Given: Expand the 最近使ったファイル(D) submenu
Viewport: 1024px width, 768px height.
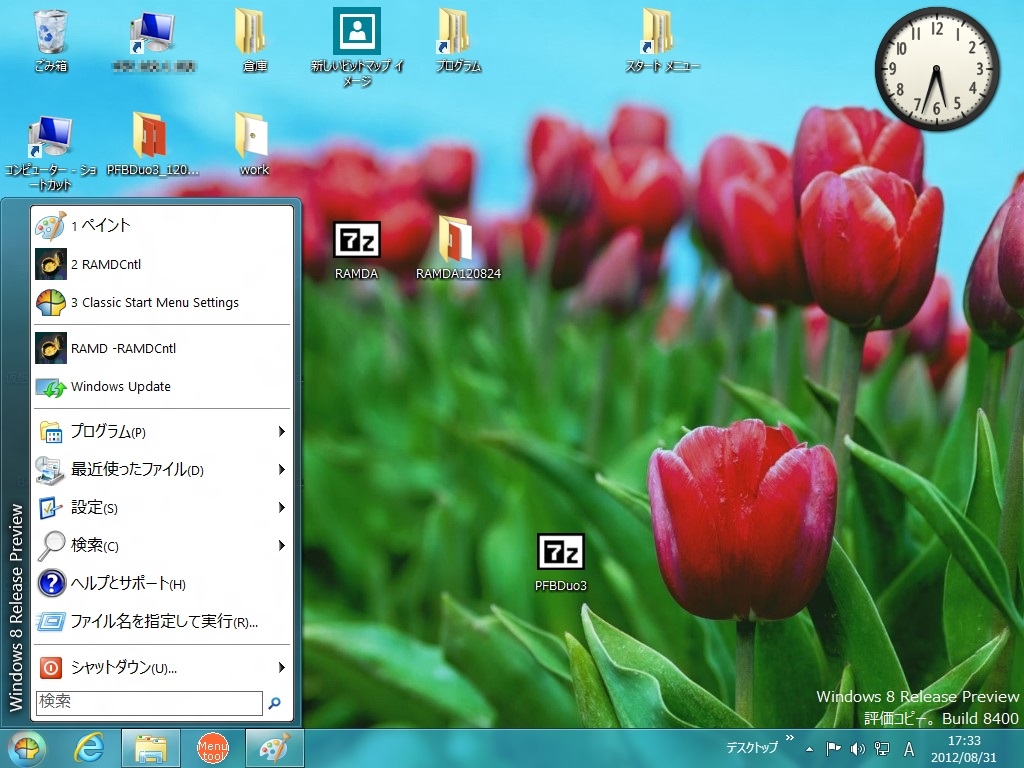Looking at the screenshot, I should point(281,470).
